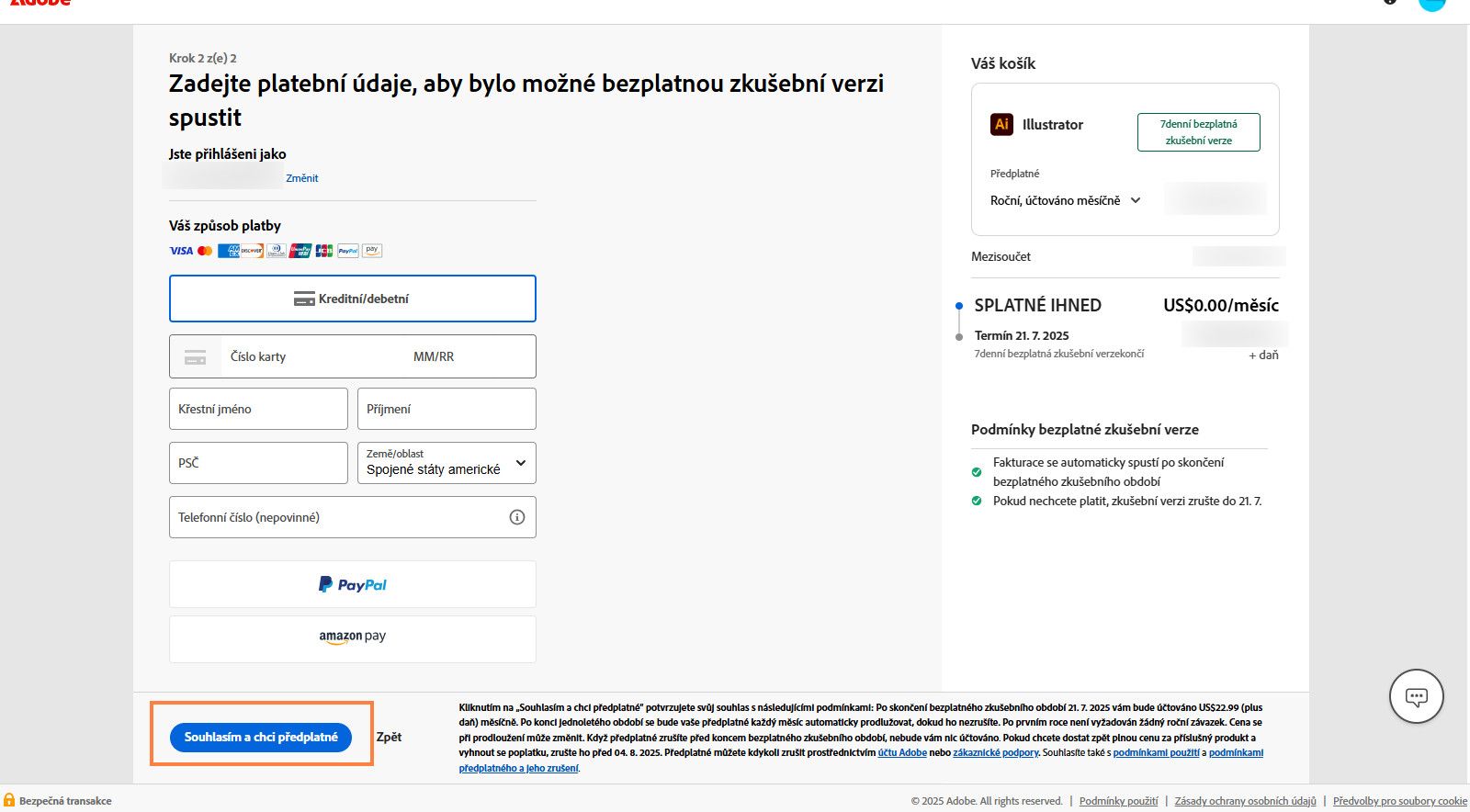
Task: Click the phone number info icon
Action: (517, 517)
